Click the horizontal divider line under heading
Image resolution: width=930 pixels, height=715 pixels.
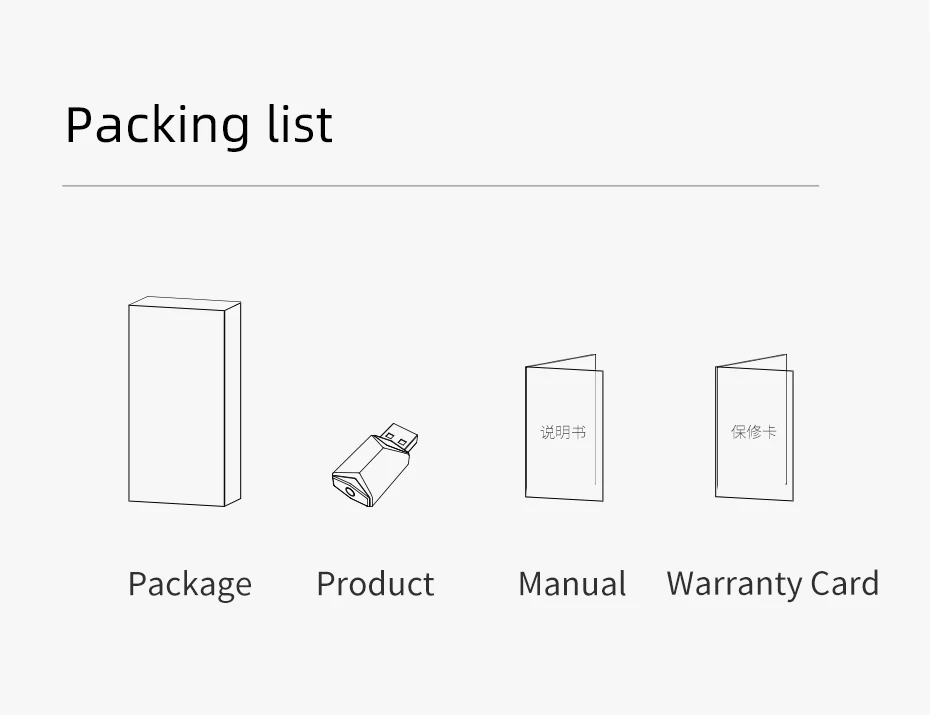[440, 186]
